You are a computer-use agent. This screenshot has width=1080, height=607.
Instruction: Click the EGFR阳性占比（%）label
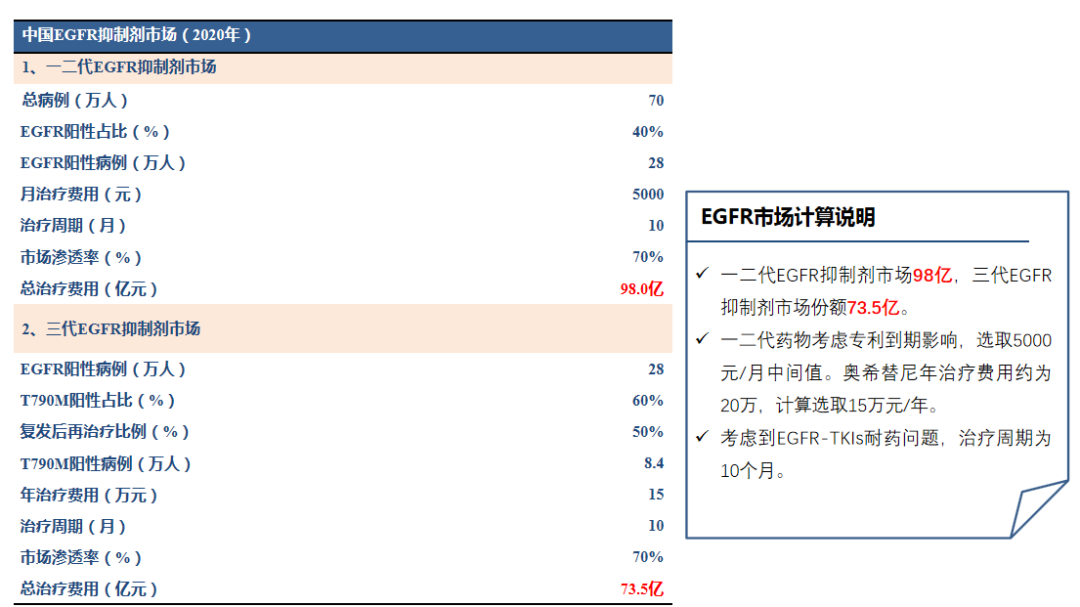pos(95,132)
